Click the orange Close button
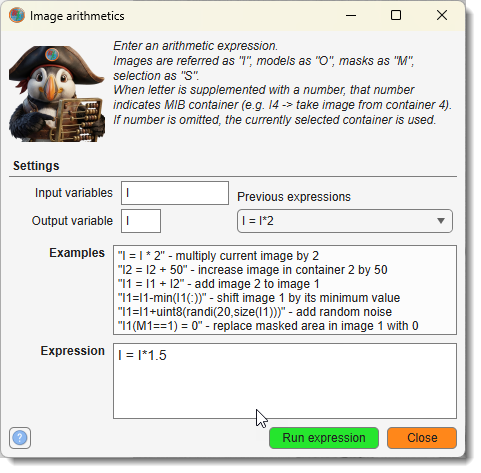481x473 pixels. pos(422,438)
